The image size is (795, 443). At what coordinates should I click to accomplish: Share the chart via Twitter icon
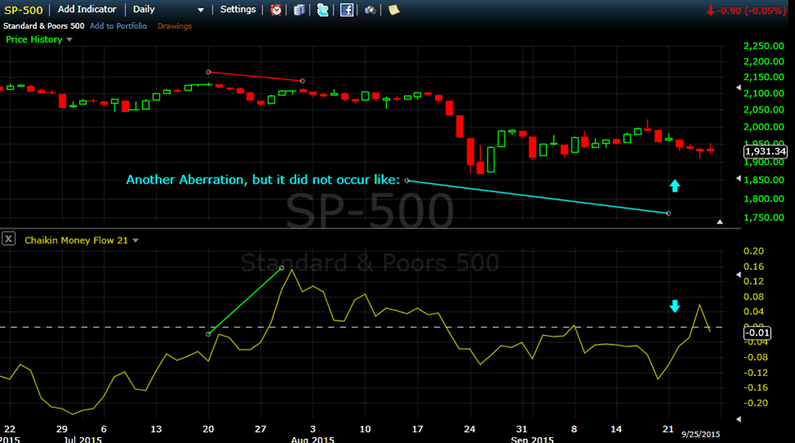click(x=322, y=10)
